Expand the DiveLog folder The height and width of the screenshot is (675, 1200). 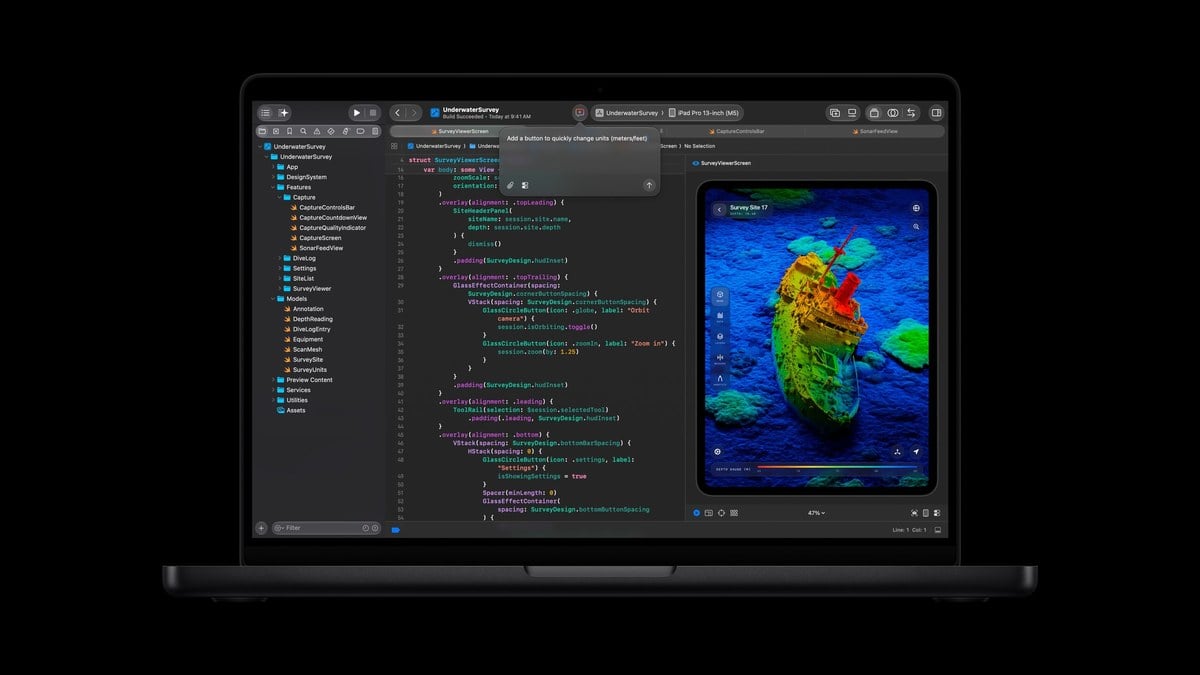[280, 258]
